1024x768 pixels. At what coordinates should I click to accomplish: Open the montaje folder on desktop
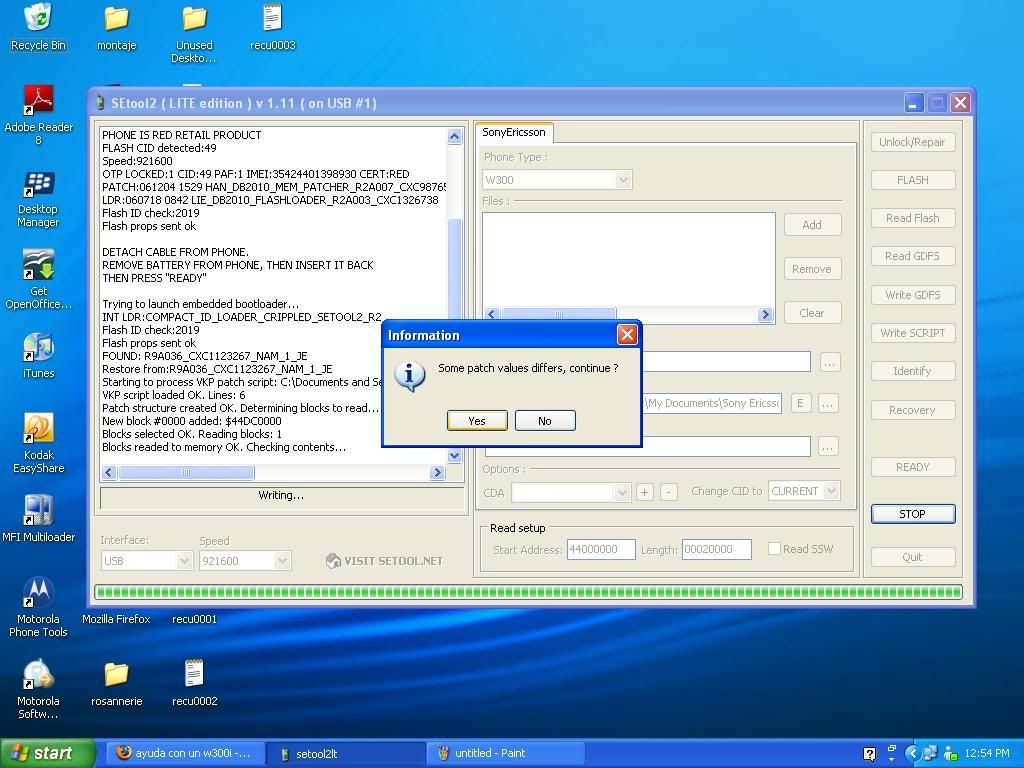coord(116,27)
